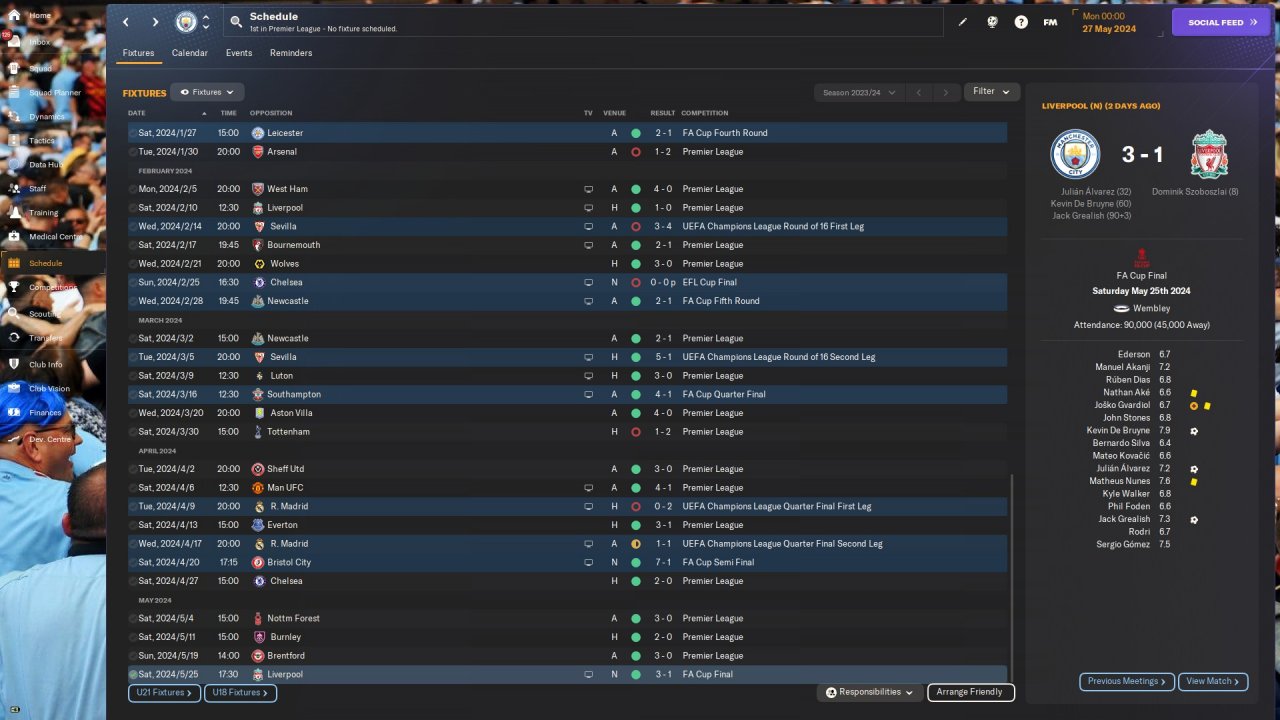Open the Dynamics sidebar icon
1280x720 pixels.
14,117
